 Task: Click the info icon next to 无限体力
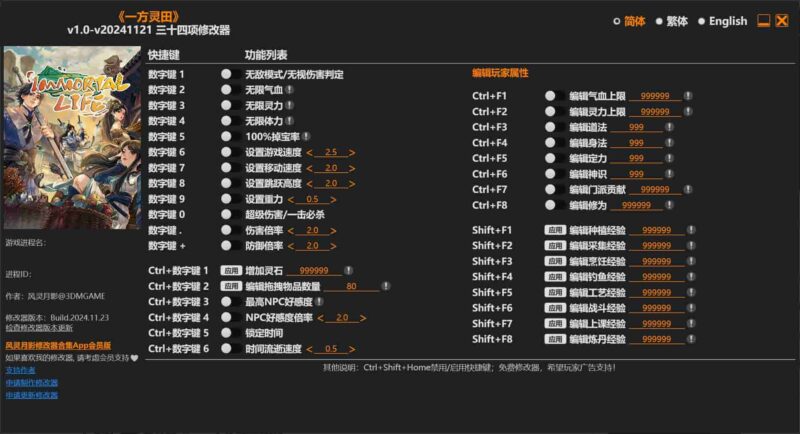(289, 121)
